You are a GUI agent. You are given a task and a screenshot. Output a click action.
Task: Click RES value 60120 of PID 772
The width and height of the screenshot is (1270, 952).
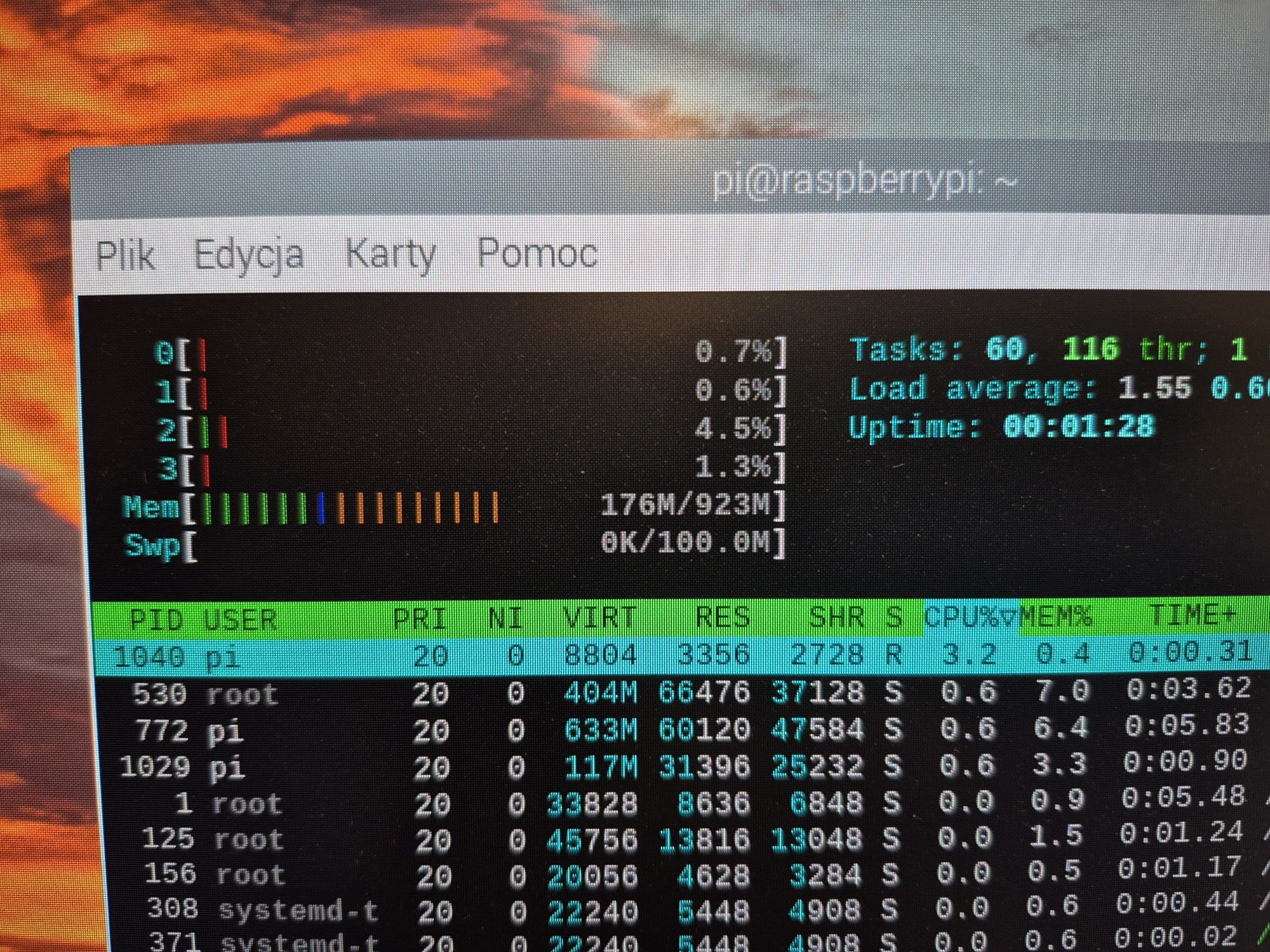coord(705,729)
